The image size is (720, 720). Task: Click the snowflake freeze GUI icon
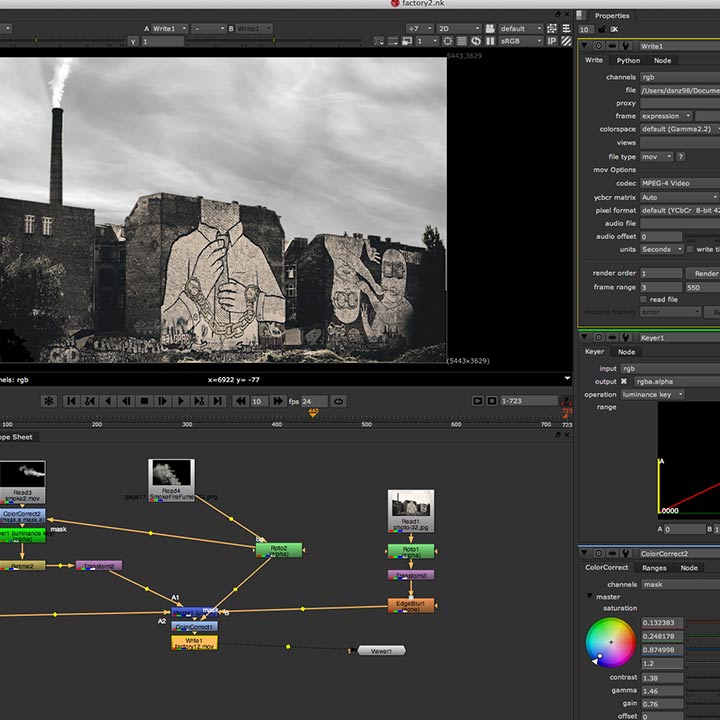tap(48, 401)
